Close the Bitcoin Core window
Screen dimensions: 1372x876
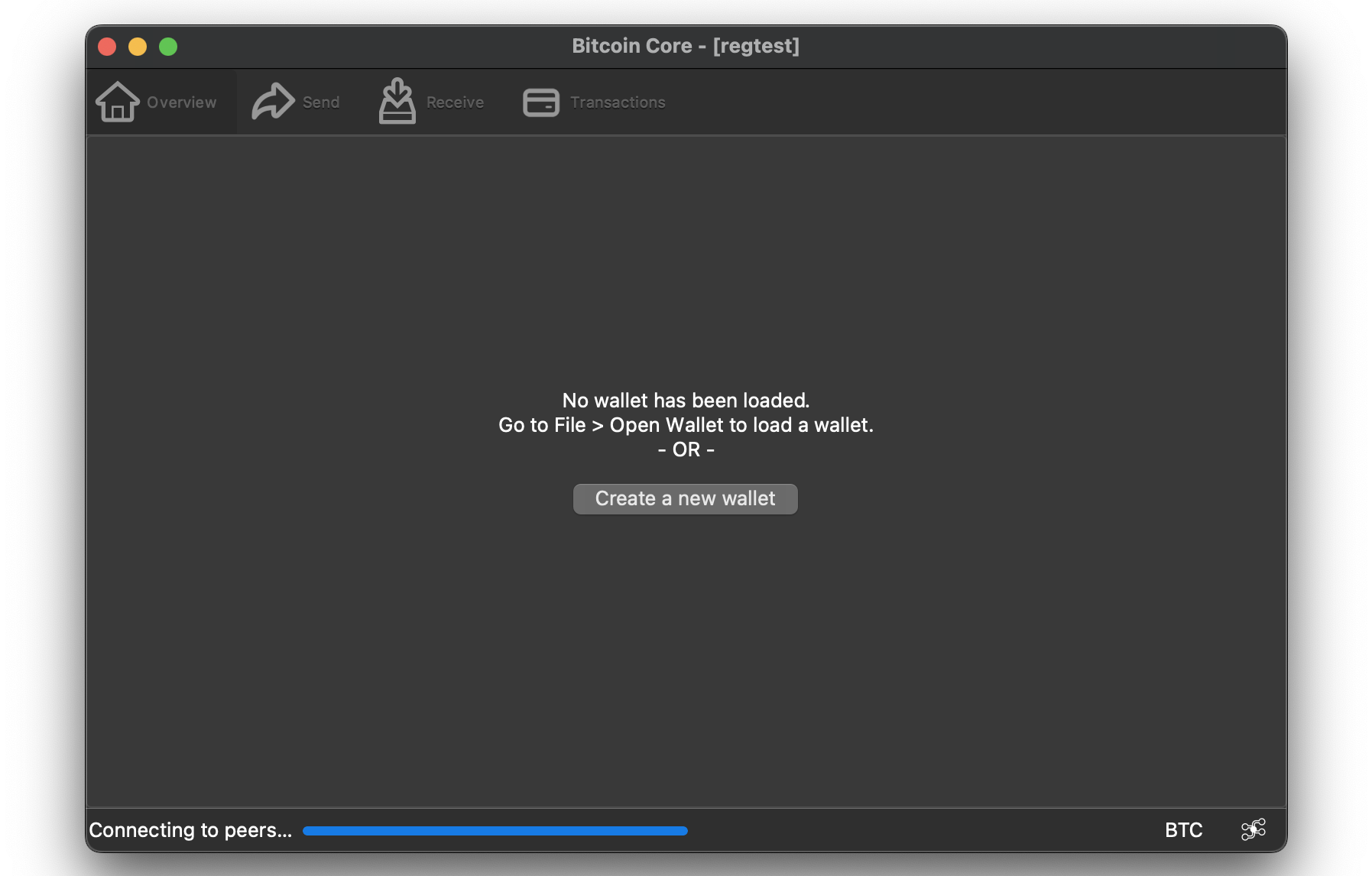[107, 47]
